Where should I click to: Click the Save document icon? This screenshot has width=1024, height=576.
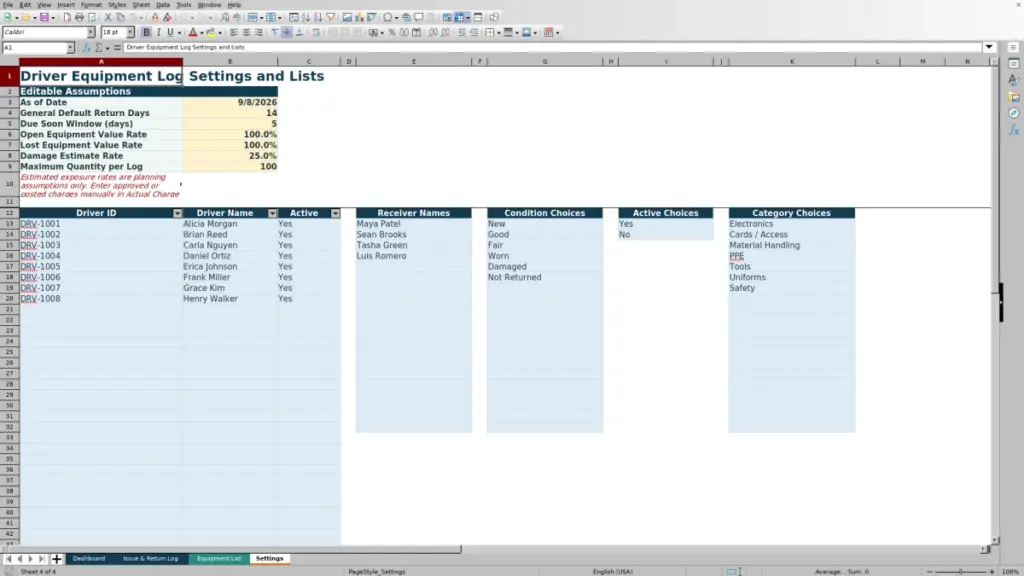pos(44,18)
